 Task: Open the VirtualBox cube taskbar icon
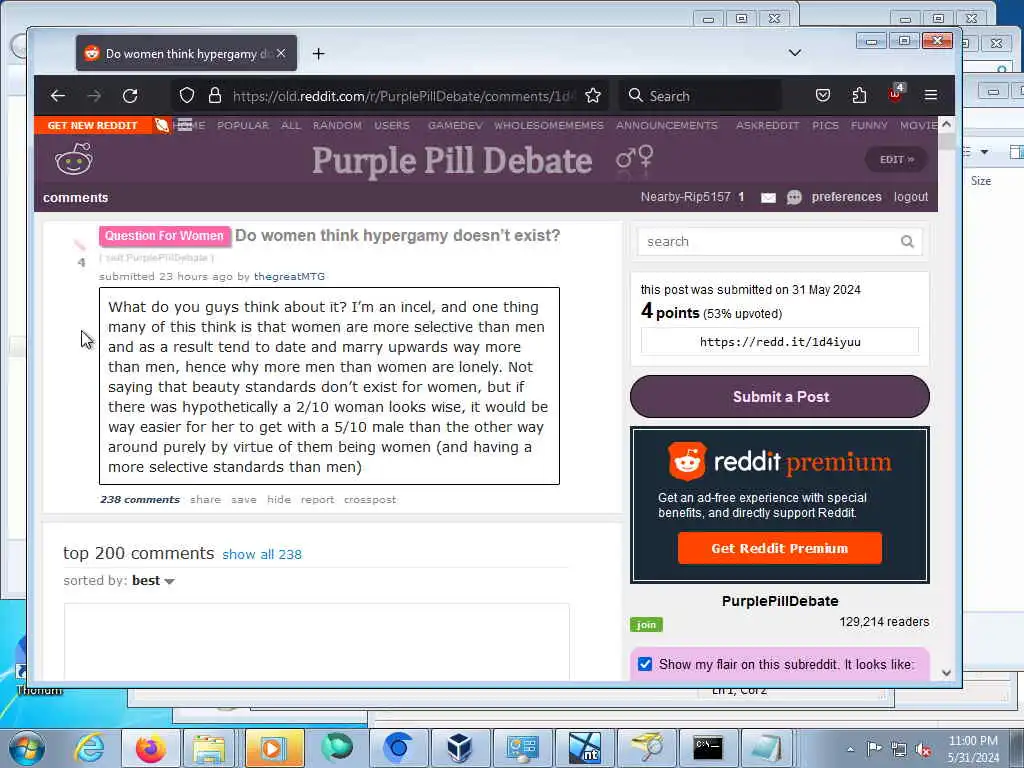click(460, 748)
